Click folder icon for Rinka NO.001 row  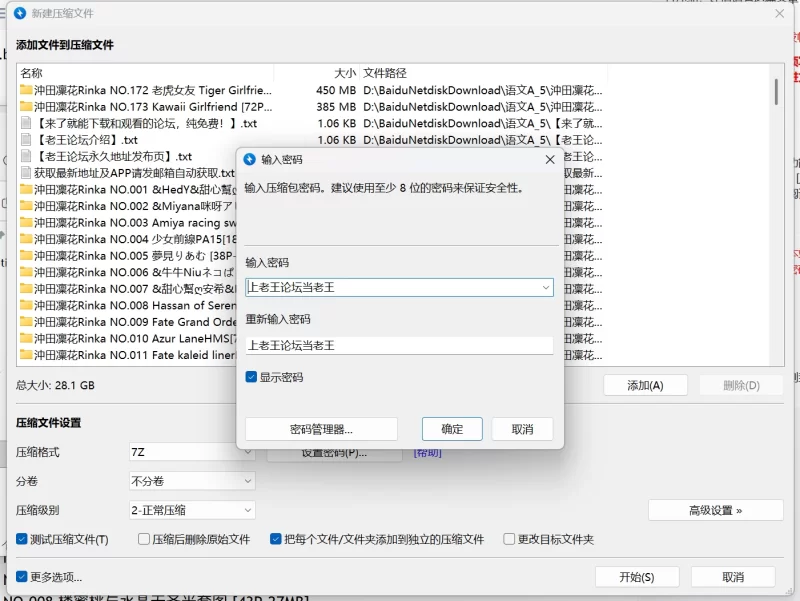[x=26, y=189]
